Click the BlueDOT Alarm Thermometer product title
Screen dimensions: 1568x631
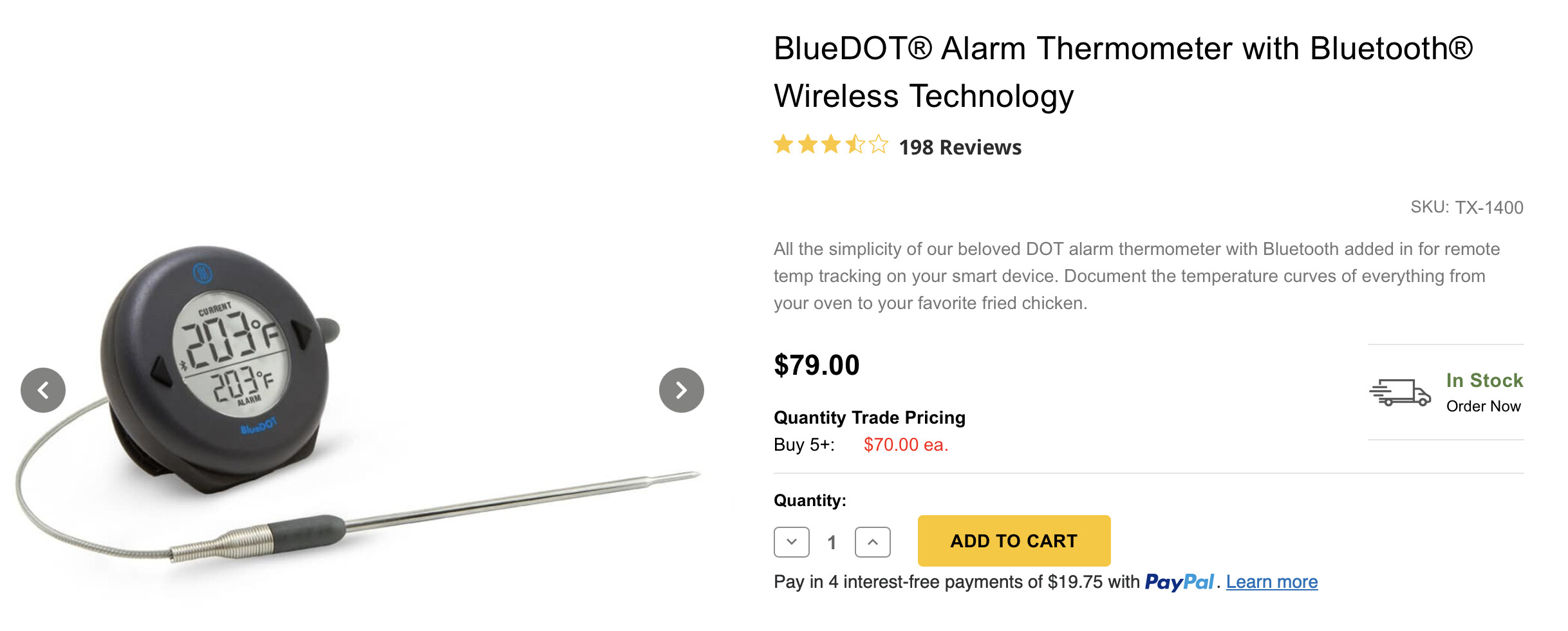(x=1123, y=72)
